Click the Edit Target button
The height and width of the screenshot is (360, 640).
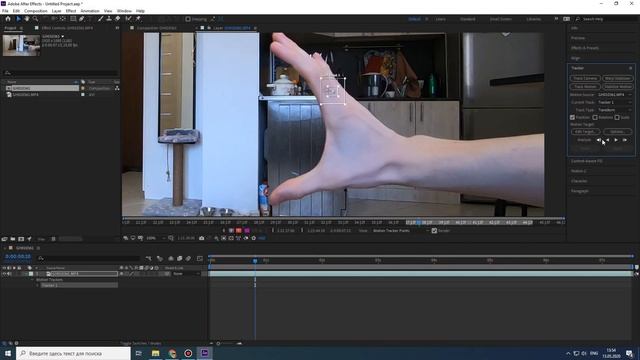(585, 132)
